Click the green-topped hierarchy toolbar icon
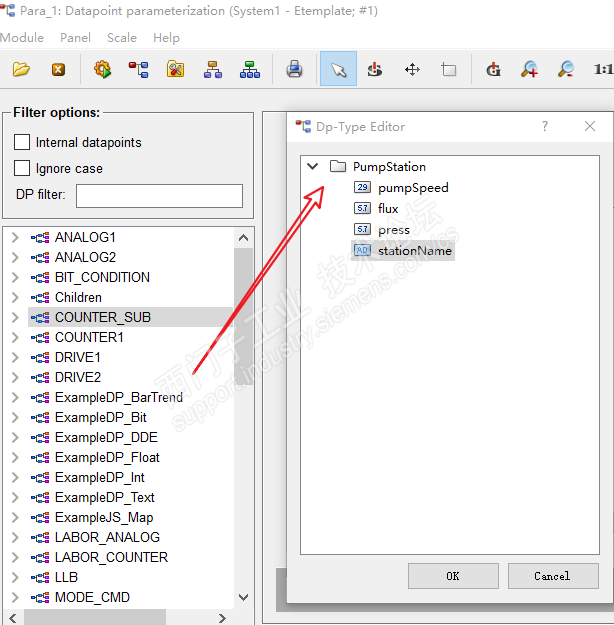Image resolution: width=614 pixels, height=625 pixels. 250,69
